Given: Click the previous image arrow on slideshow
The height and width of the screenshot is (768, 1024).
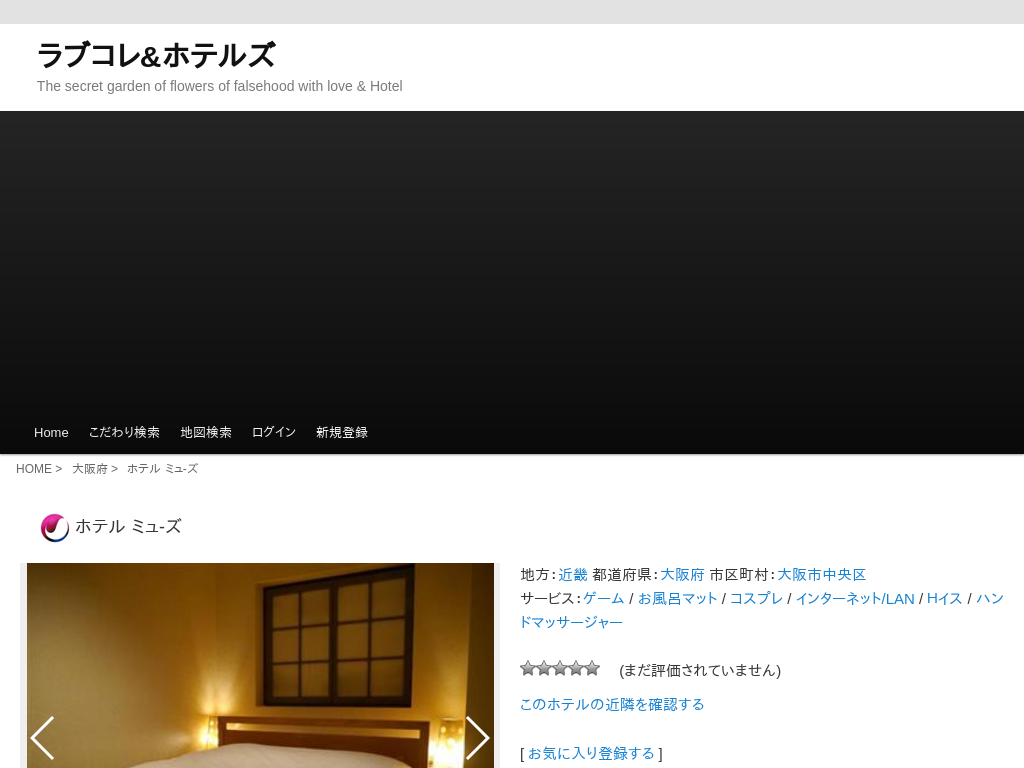Looking at the screenshot, I should click(42, 738).
